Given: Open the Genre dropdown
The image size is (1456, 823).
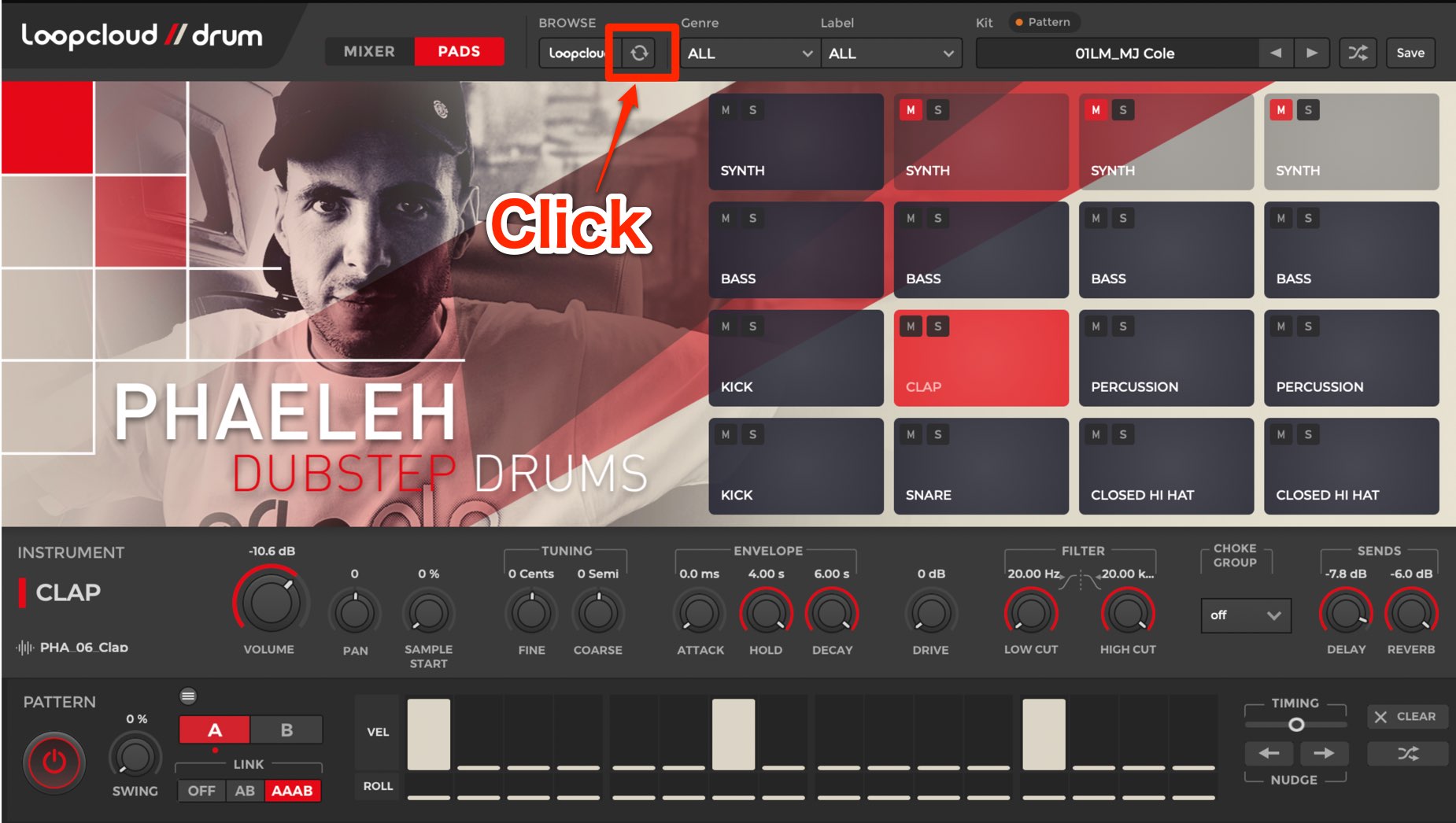Looking at the screenshot, I should (x=748, y=53).
